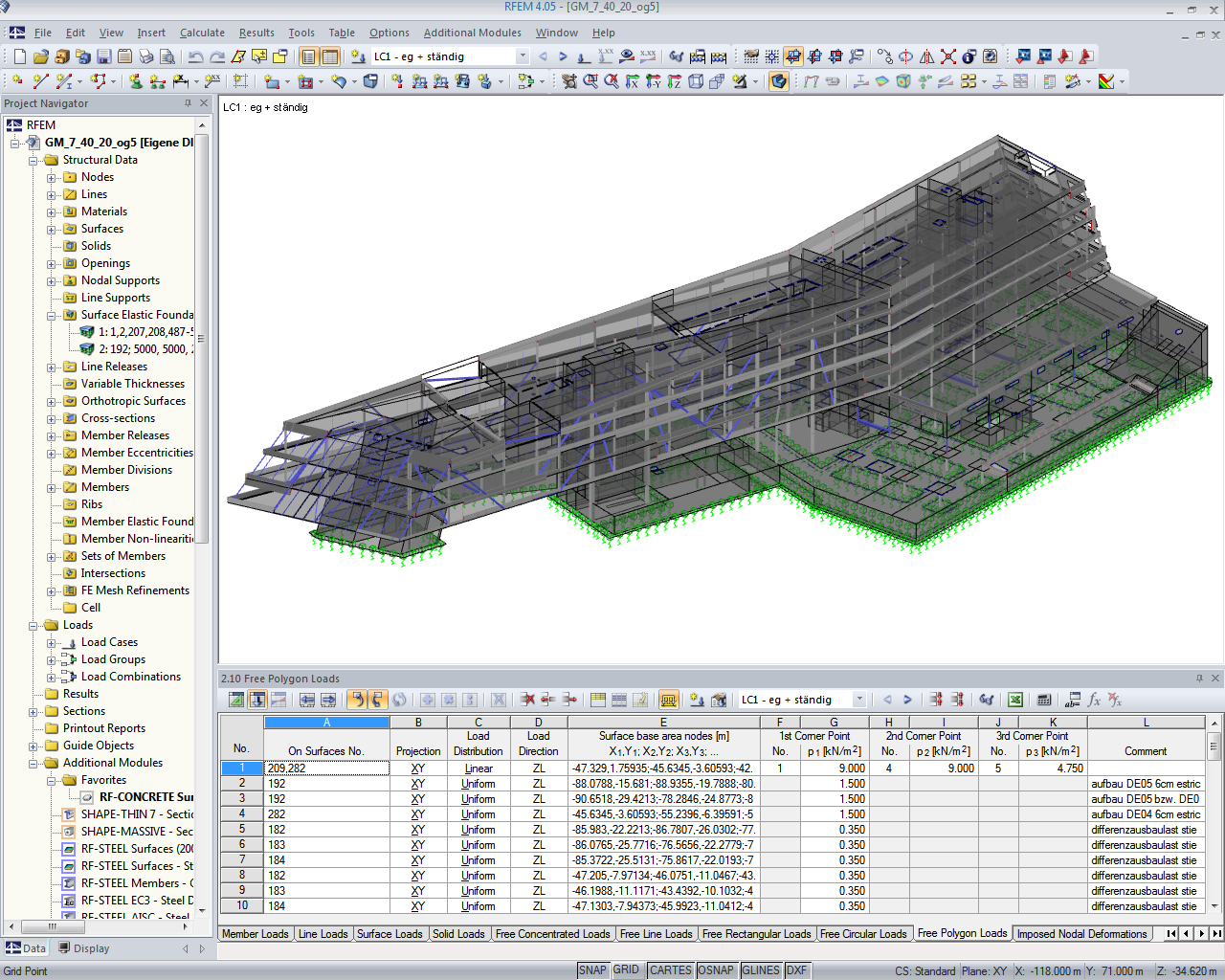Toggle SNAP in the status bar
Image resolution: width=1225 pixels, height=980 pixels.
click(x=593, y=969)
